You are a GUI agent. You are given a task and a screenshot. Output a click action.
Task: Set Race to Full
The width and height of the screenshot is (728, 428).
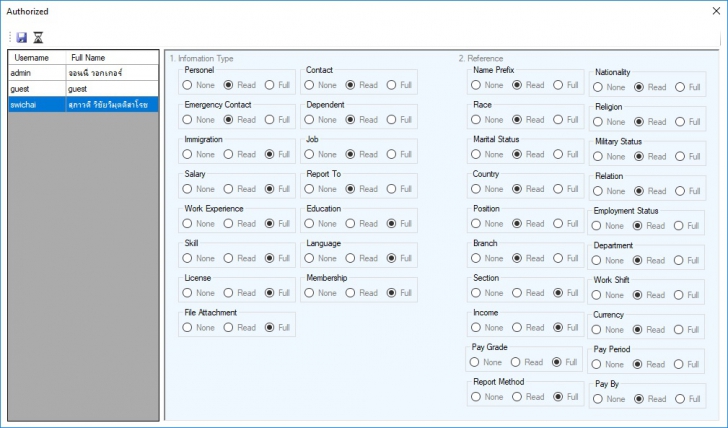click(x=566, y=120)
